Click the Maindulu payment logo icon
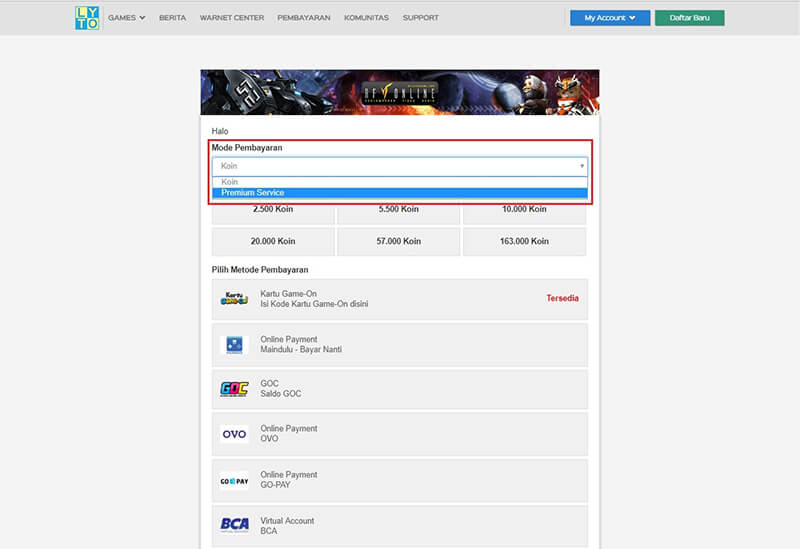The image size is (800, 549). pos(234,345)
